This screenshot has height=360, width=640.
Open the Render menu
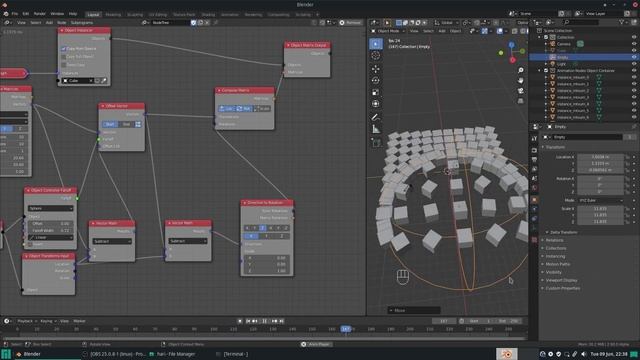40,14
